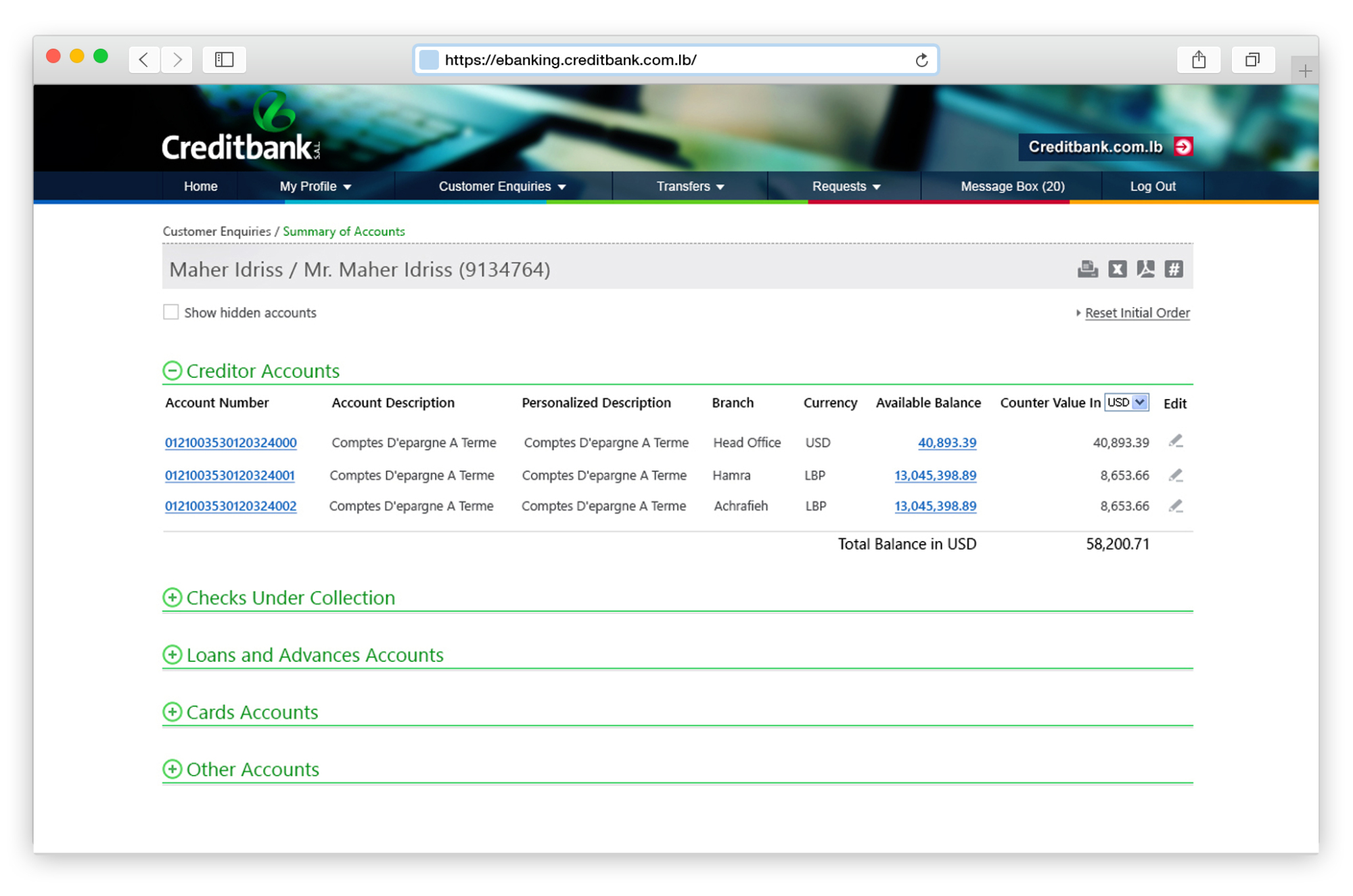Click the Achrafieh branch cell

click(741, 506)
